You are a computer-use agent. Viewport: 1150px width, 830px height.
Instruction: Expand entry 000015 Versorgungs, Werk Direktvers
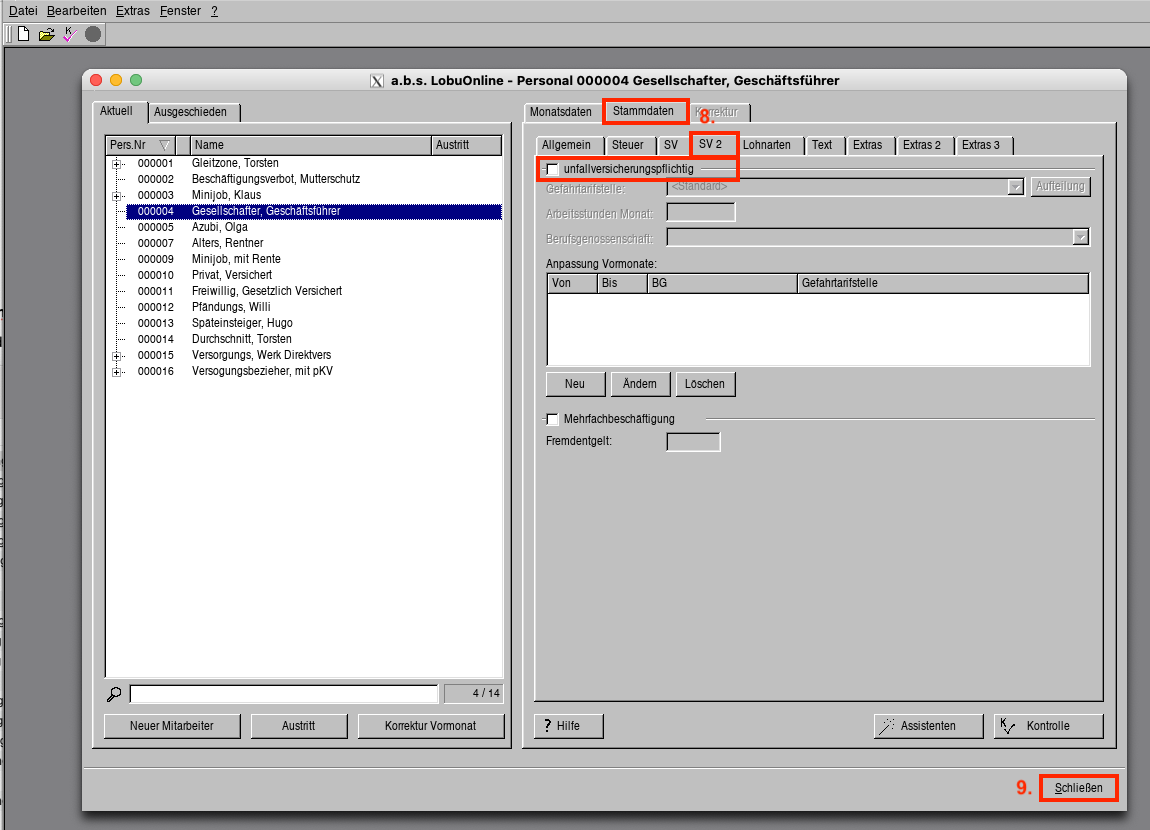click(117, 356)
